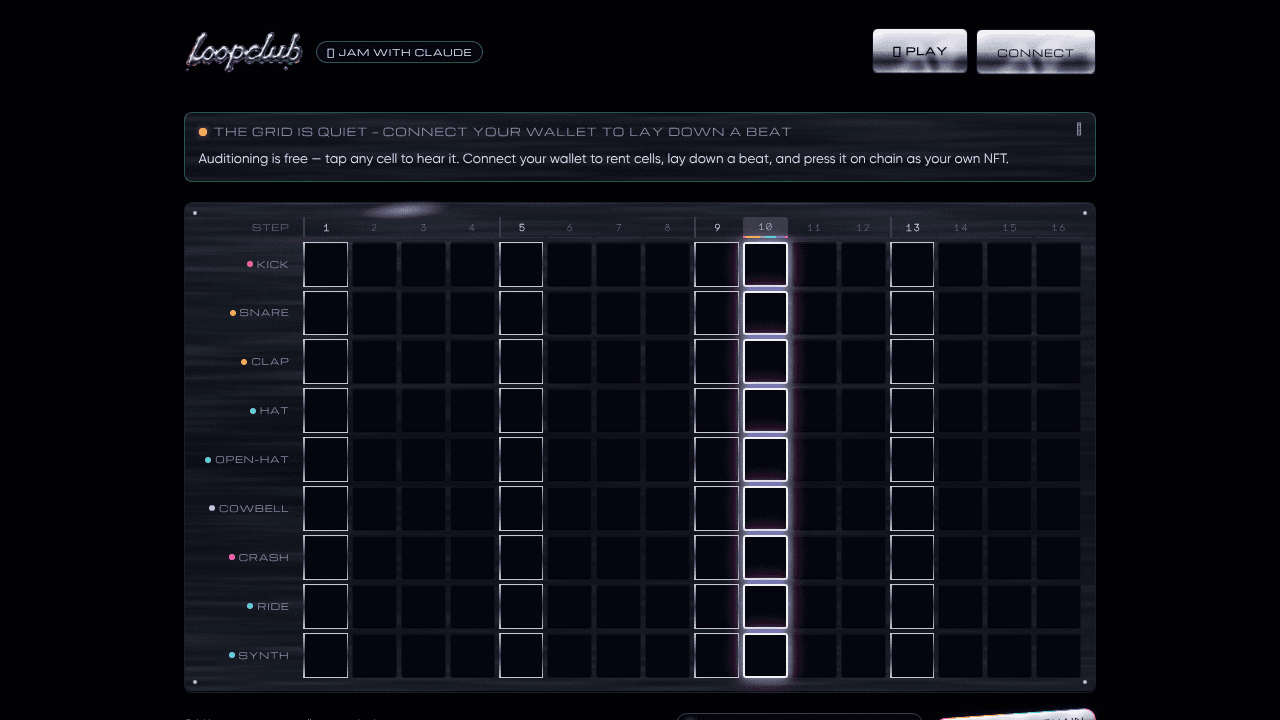Select the RIDE track label

268,607
